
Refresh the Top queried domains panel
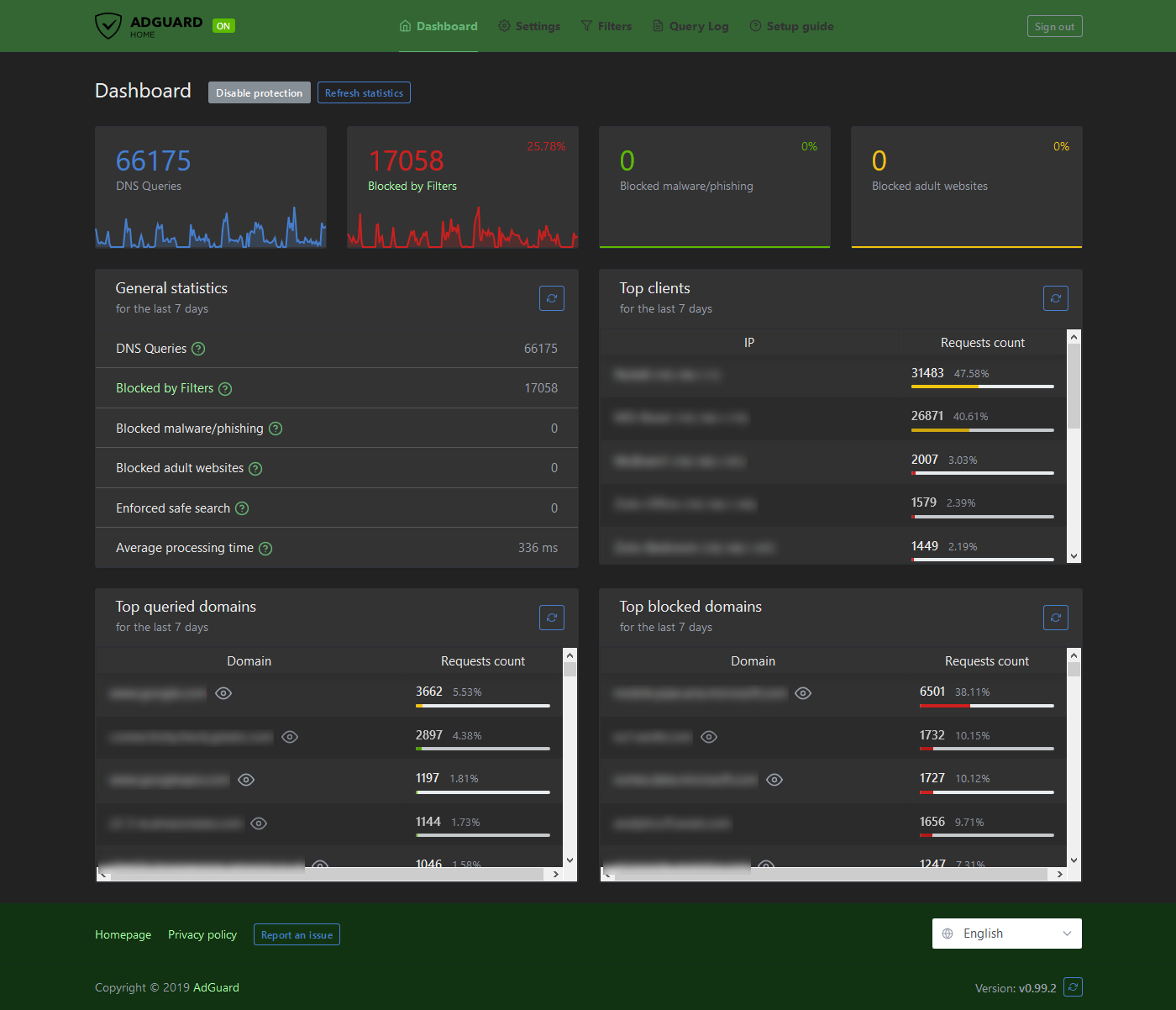pyautogui.click(x=551, y=618)
